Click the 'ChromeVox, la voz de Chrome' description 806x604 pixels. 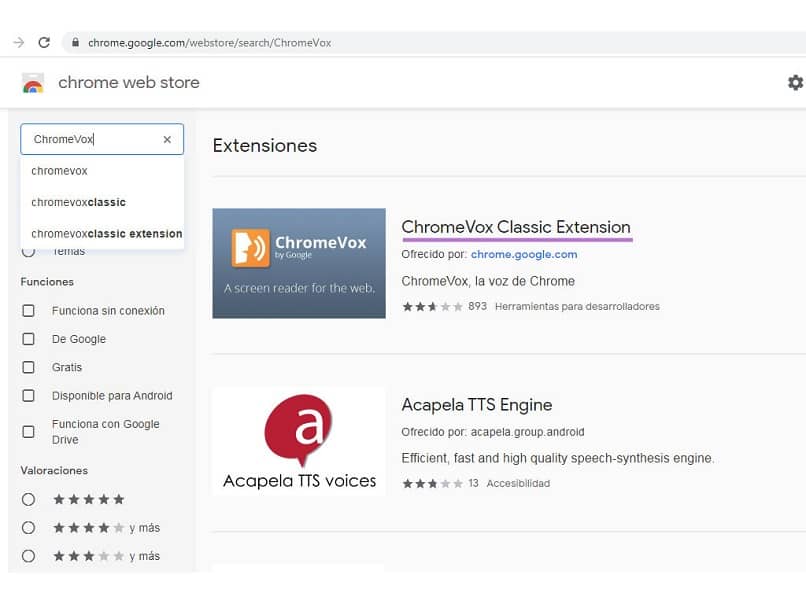[x=488, y=281]
